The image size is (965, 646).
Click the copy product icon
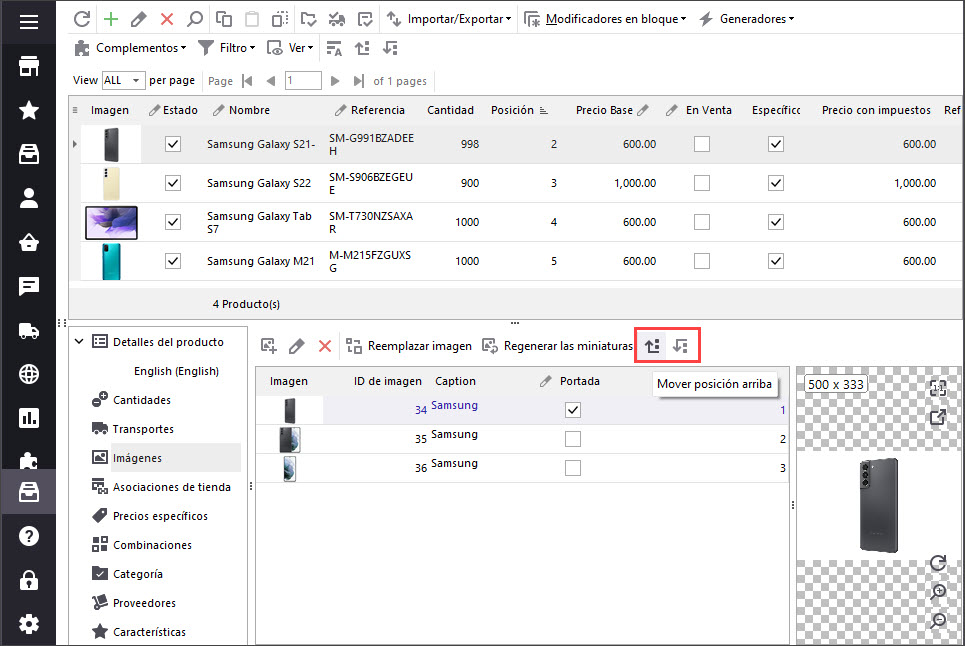(223, 18)
